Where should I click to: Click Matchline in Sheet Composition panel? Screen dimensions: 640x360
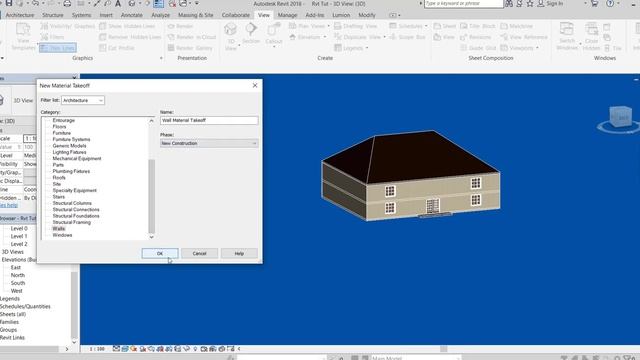516,26
